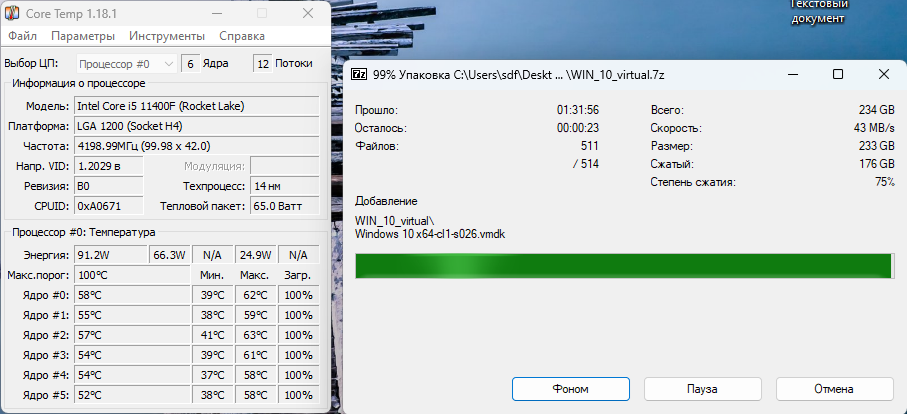
Task: Click the speed value 43 MB/s
Action: [x=874, y=128]
